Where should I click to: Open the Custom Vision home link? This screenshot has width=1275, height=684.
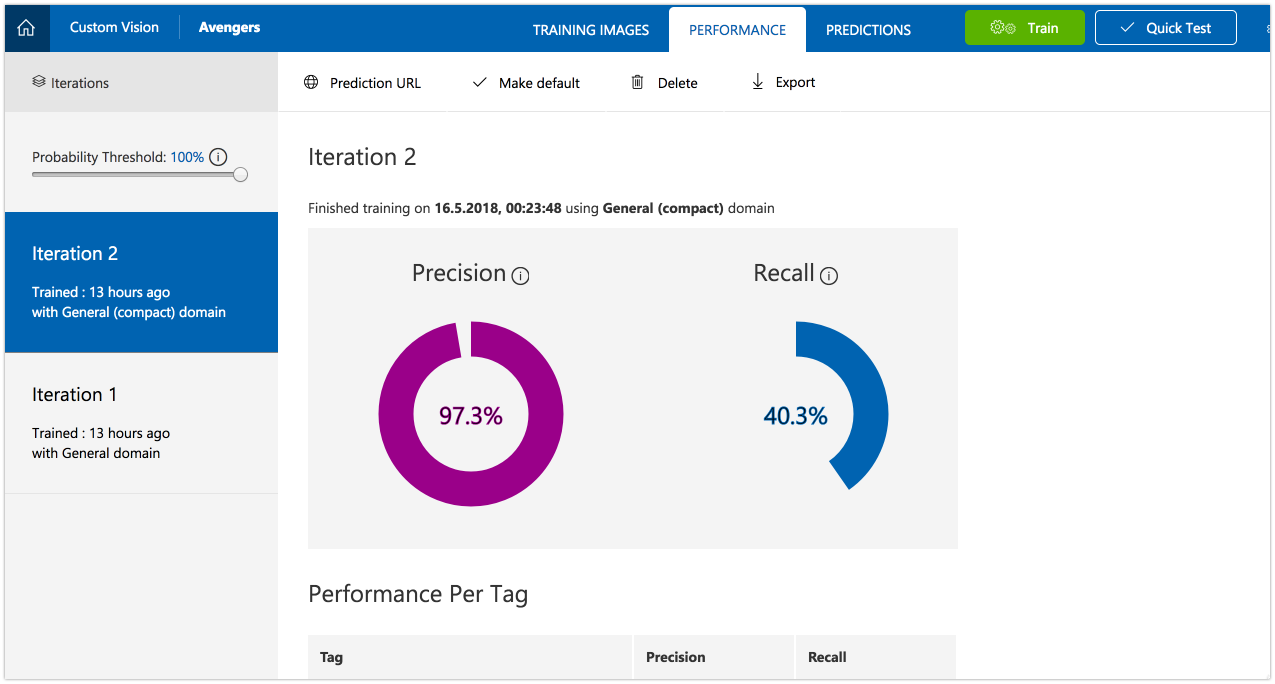pyautogui.click(x=114, y=27)
